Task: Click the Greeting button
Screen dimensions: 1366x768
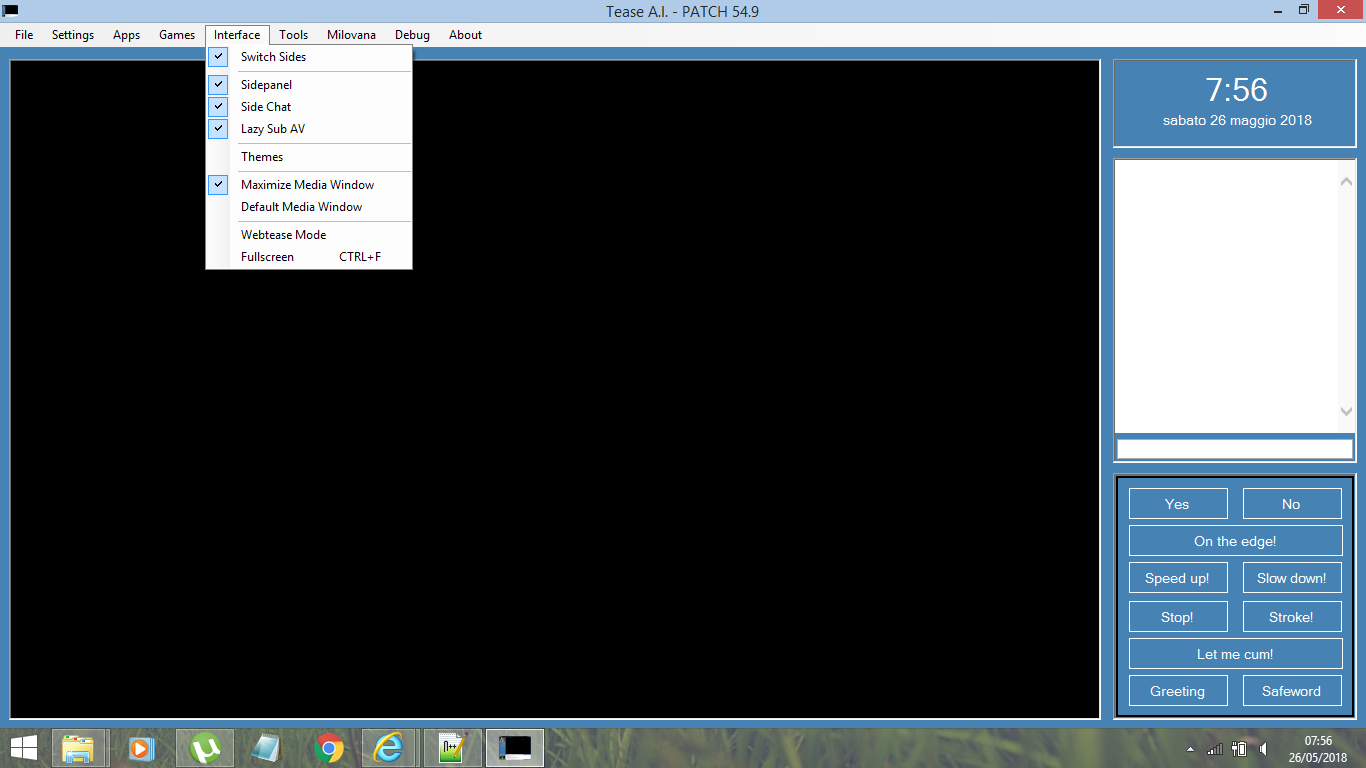Action: [1178, 691]
